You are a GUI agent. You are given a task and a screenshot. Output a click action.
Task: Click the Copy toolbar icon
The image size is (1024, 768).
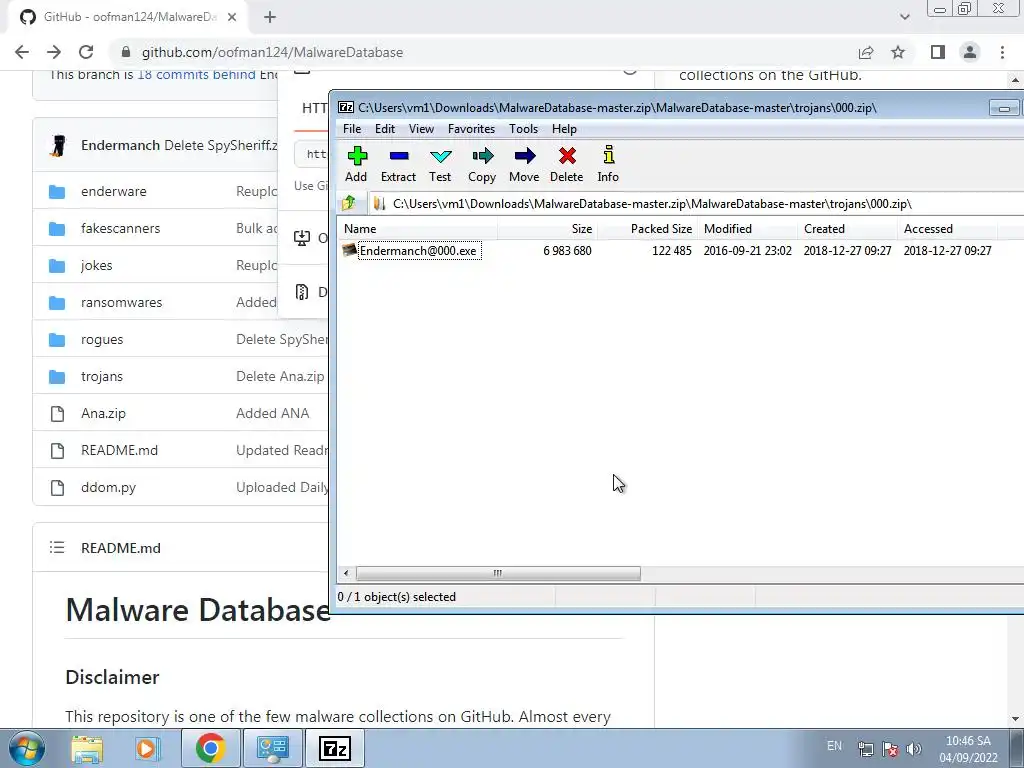pos(482,164)
